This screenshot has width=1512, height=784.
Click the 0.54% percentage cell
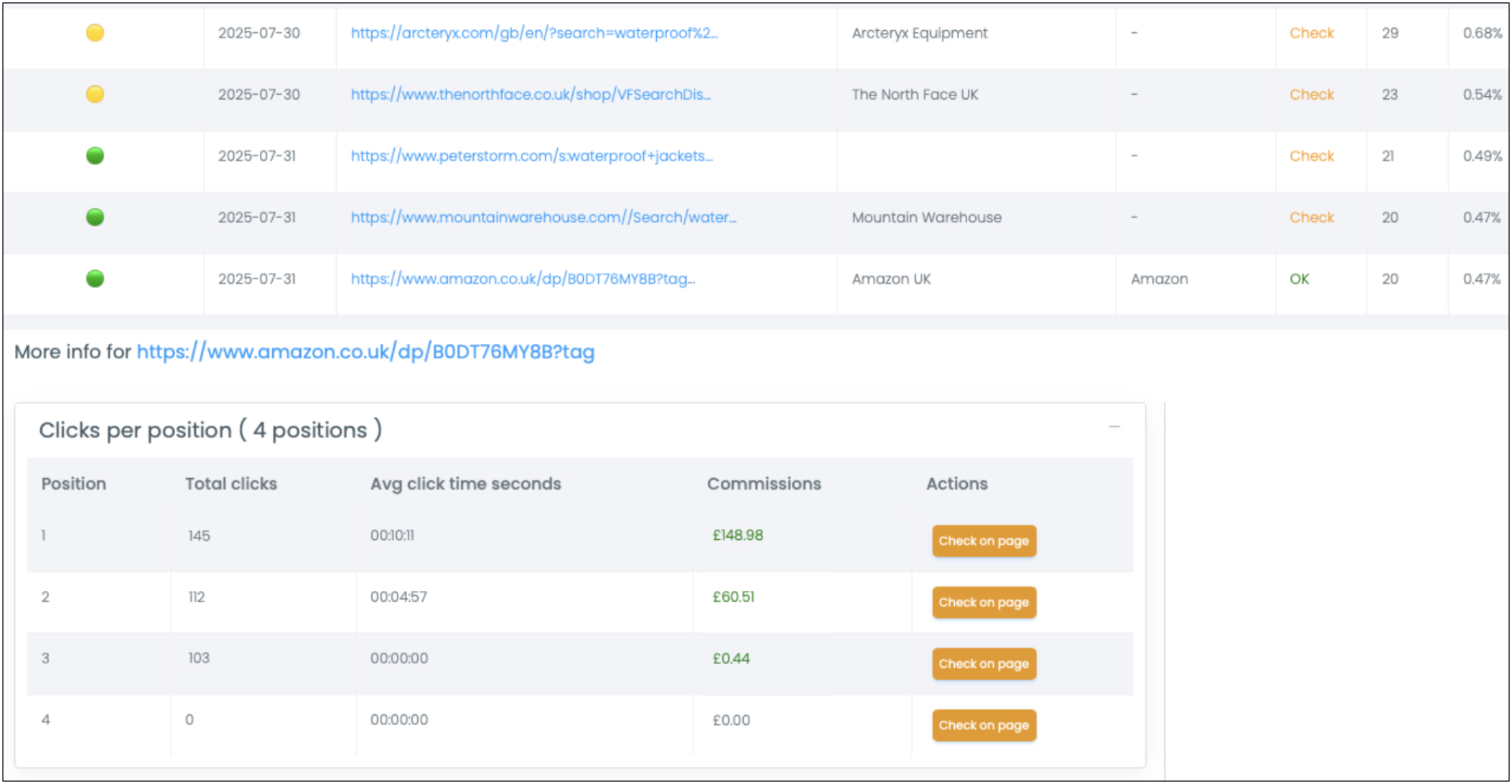1483,95
